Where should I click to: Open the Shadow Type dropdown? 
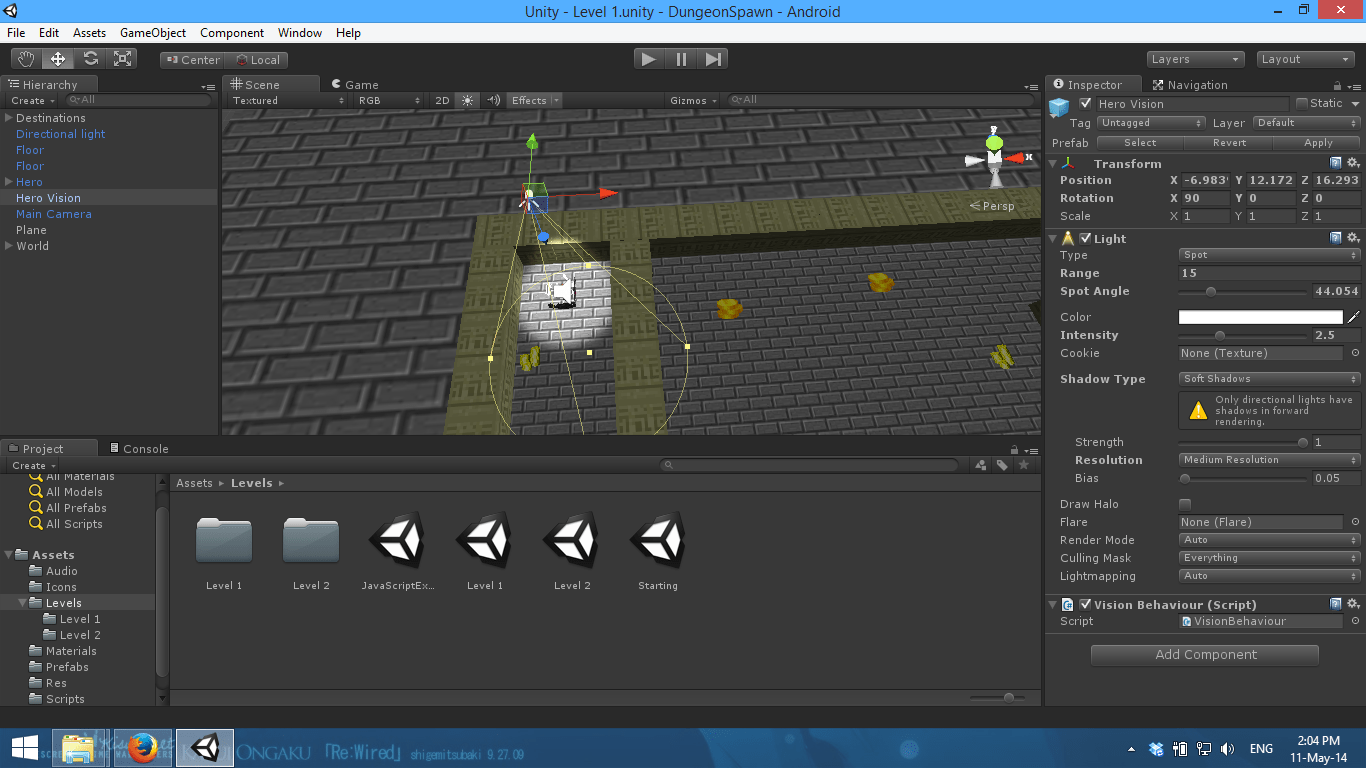[1268, 379]
